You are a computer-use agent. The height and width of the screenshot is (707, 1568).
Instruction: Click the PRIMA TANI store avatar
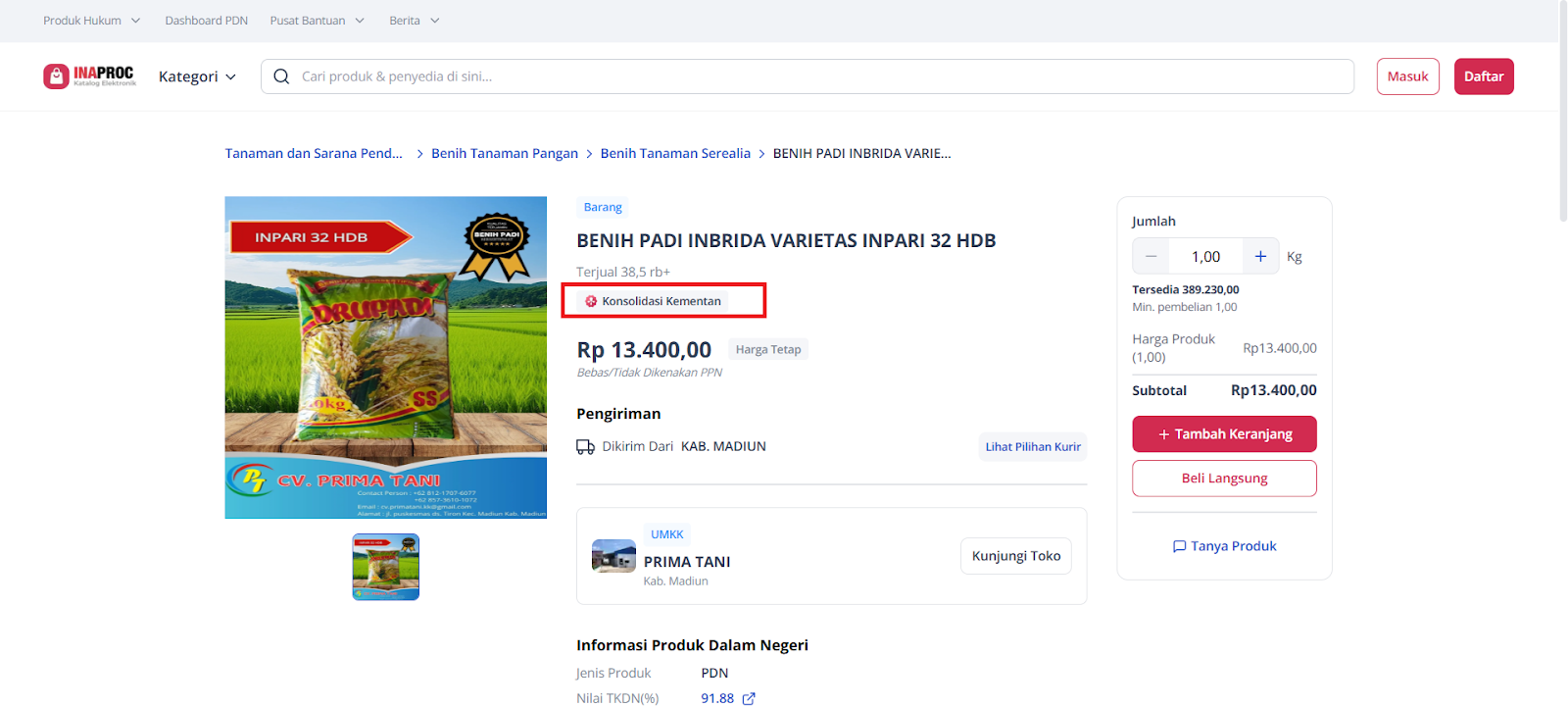point(613,556)
